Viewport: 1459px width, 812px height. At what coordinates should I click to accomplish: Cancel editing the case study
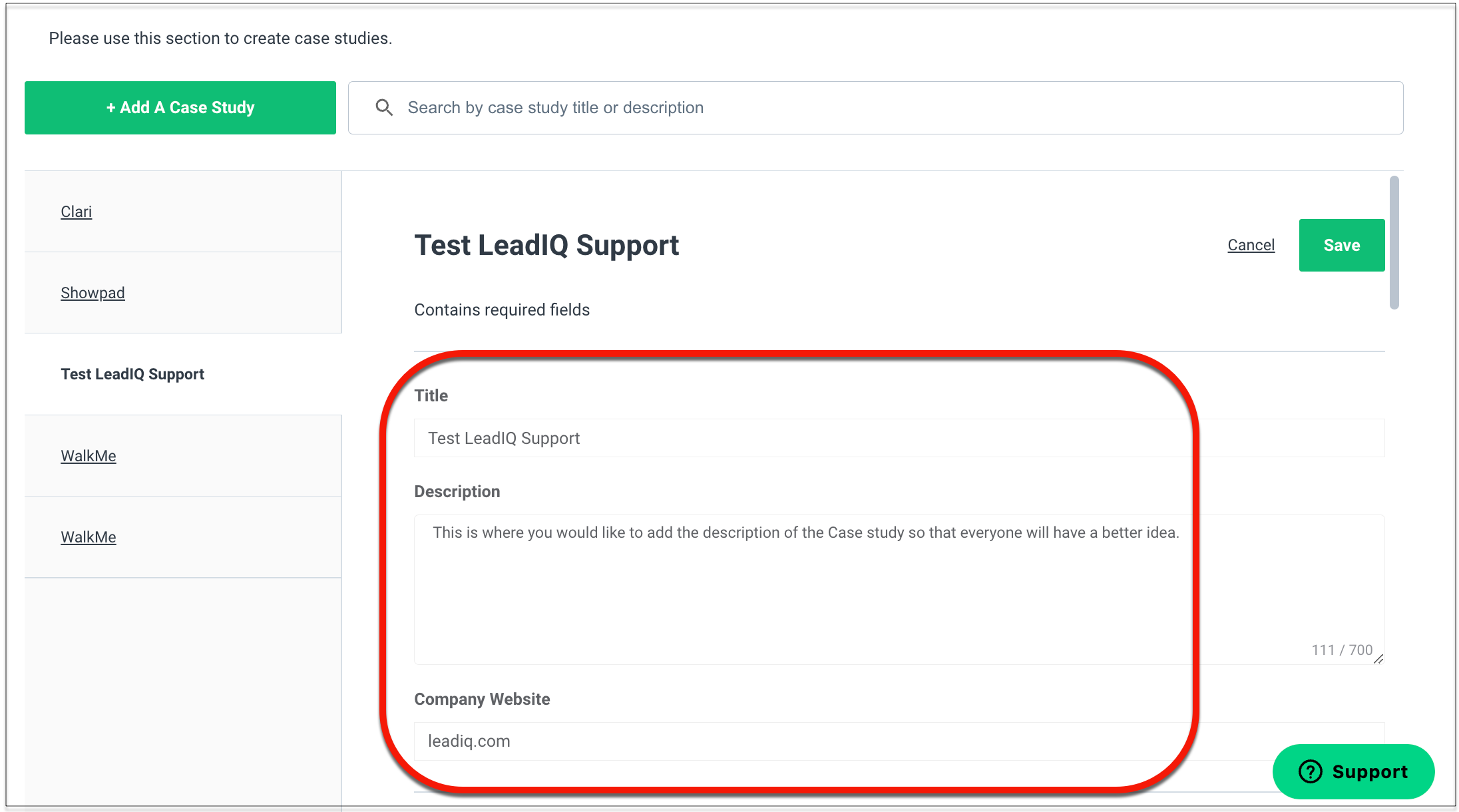[1251, 245]
